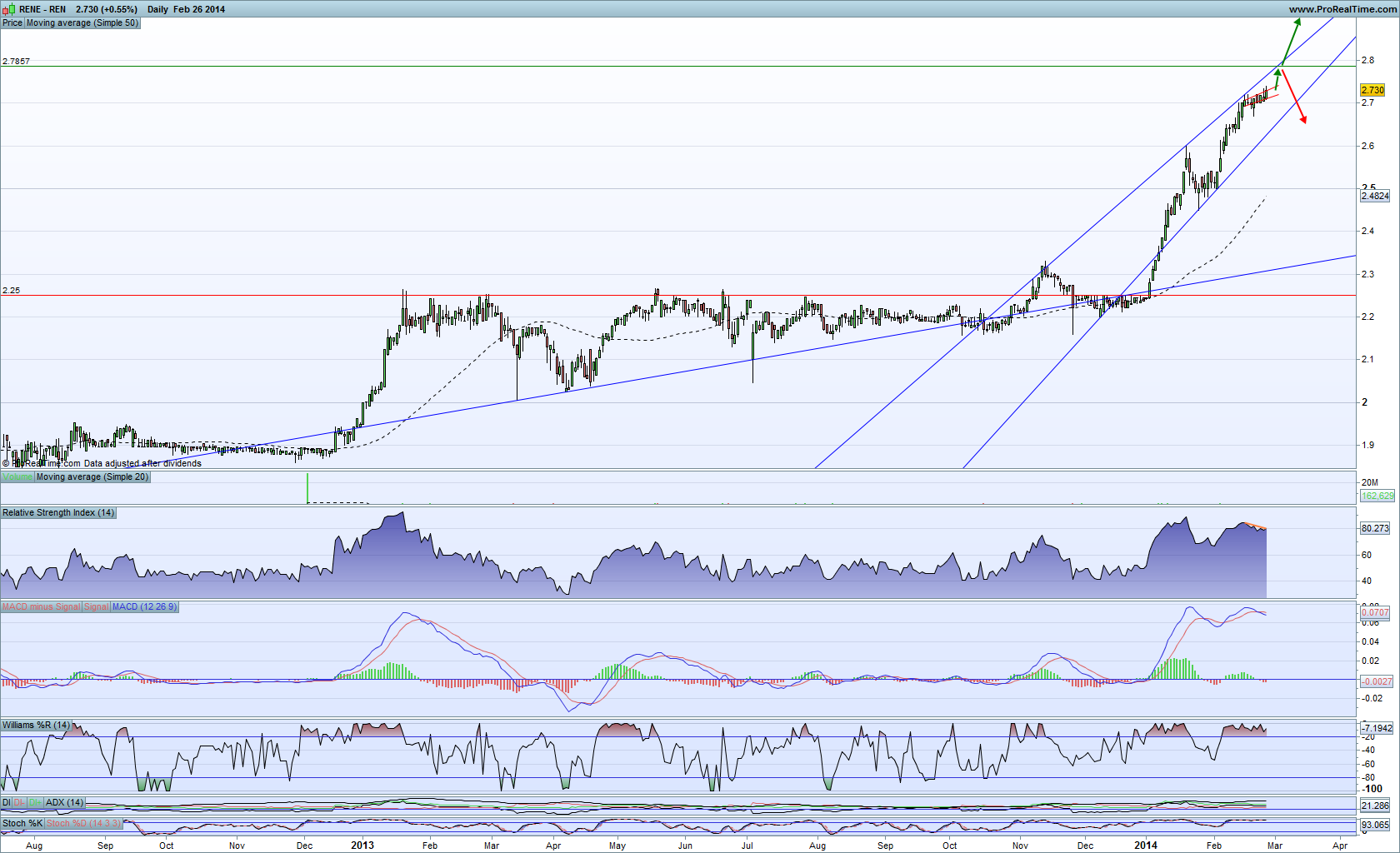Click the black DI label
Screen dimensions: 1400x853
click(7, 802)
